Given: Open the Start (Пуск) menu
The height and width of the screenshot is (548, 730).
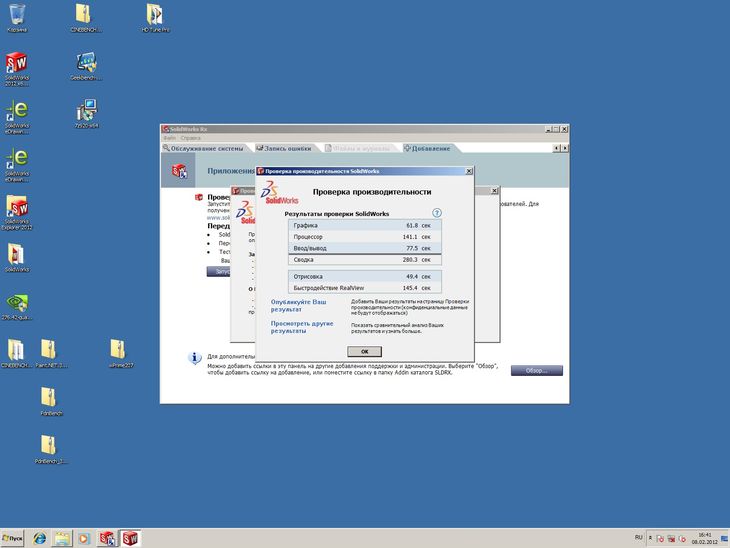Looking at the screenshot, I should click(x=13, y=538).
